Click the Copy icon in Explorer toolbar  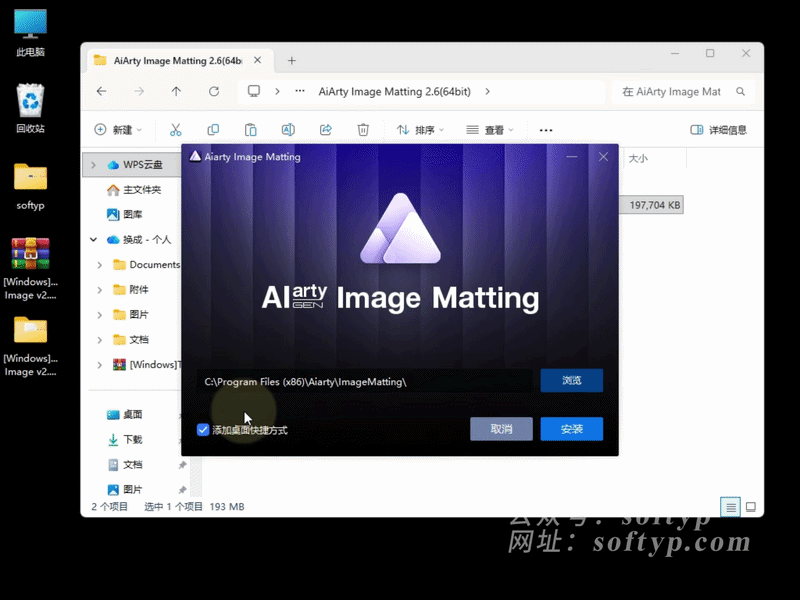pos(213,130)
